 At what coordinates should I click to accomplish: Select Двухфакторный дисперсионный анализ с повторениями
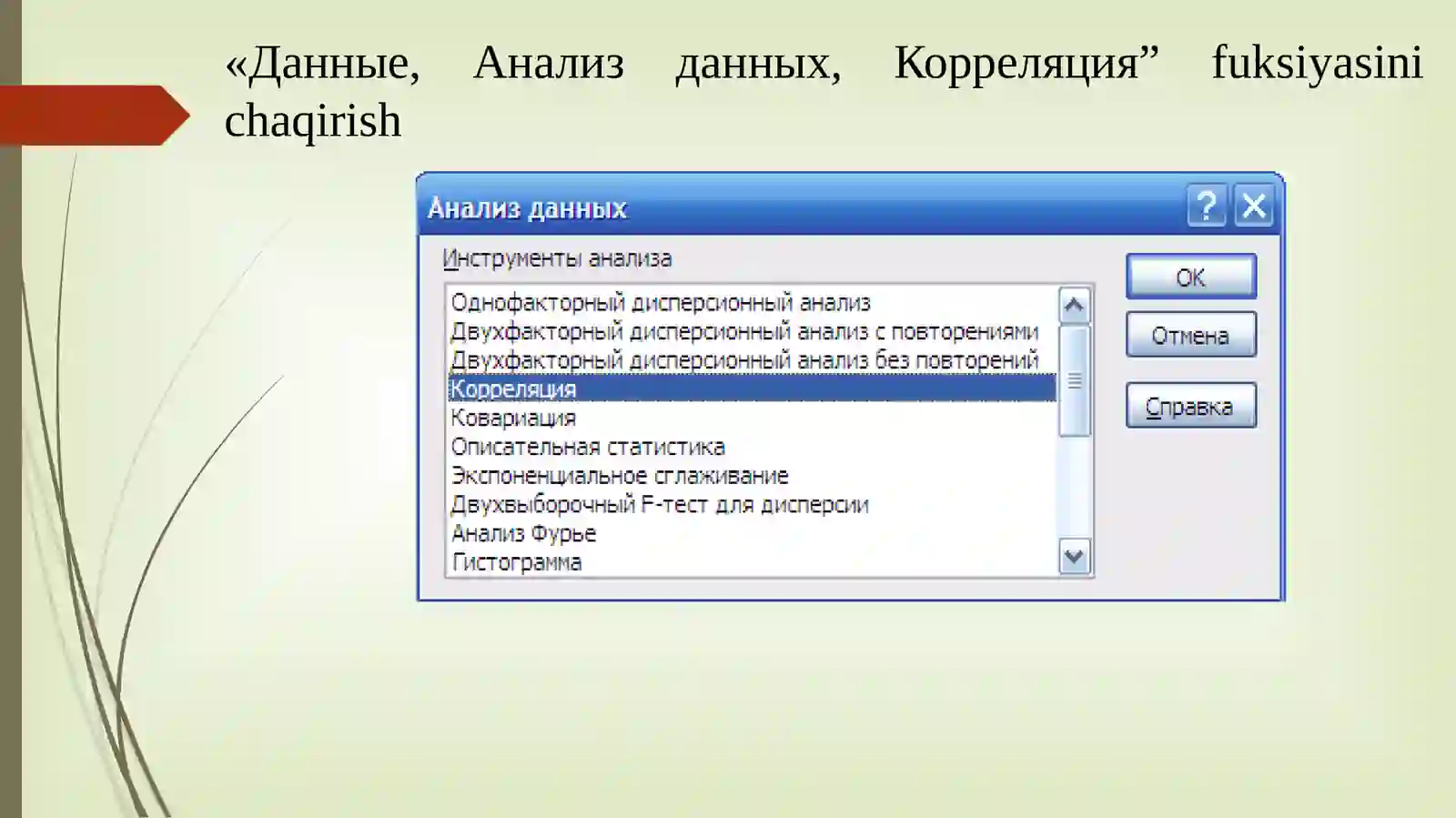point(753,331)
